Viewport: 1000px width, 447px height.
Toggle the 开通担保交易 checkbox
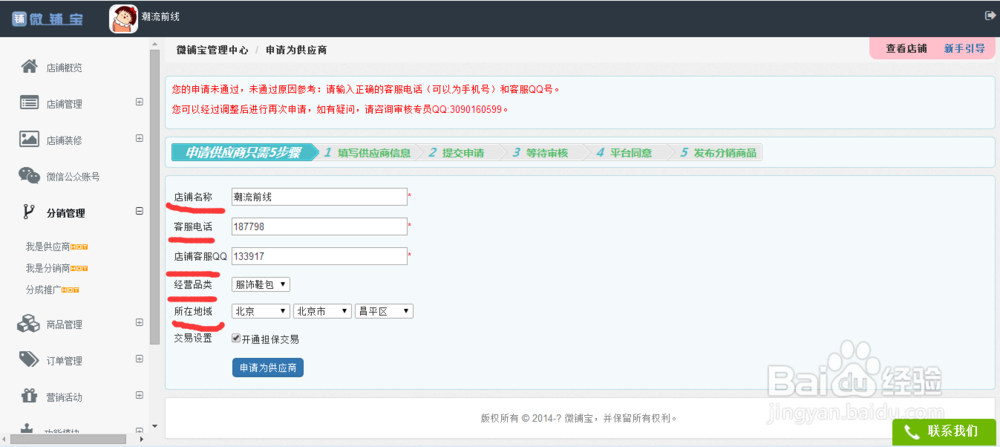point(236,339)
